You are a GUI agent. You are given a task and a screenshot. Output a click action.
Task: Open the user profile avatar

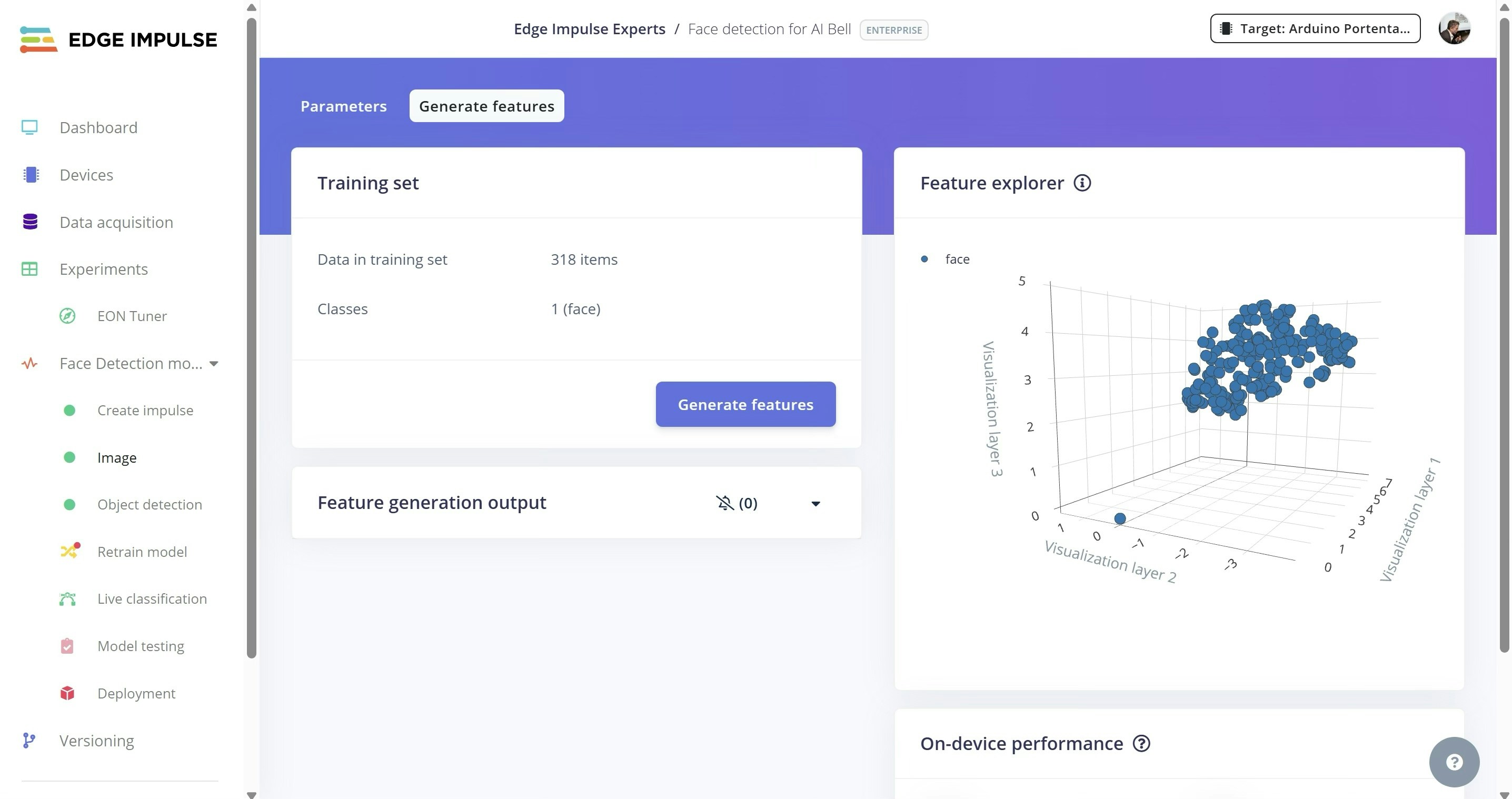(x=1454, y=29)
